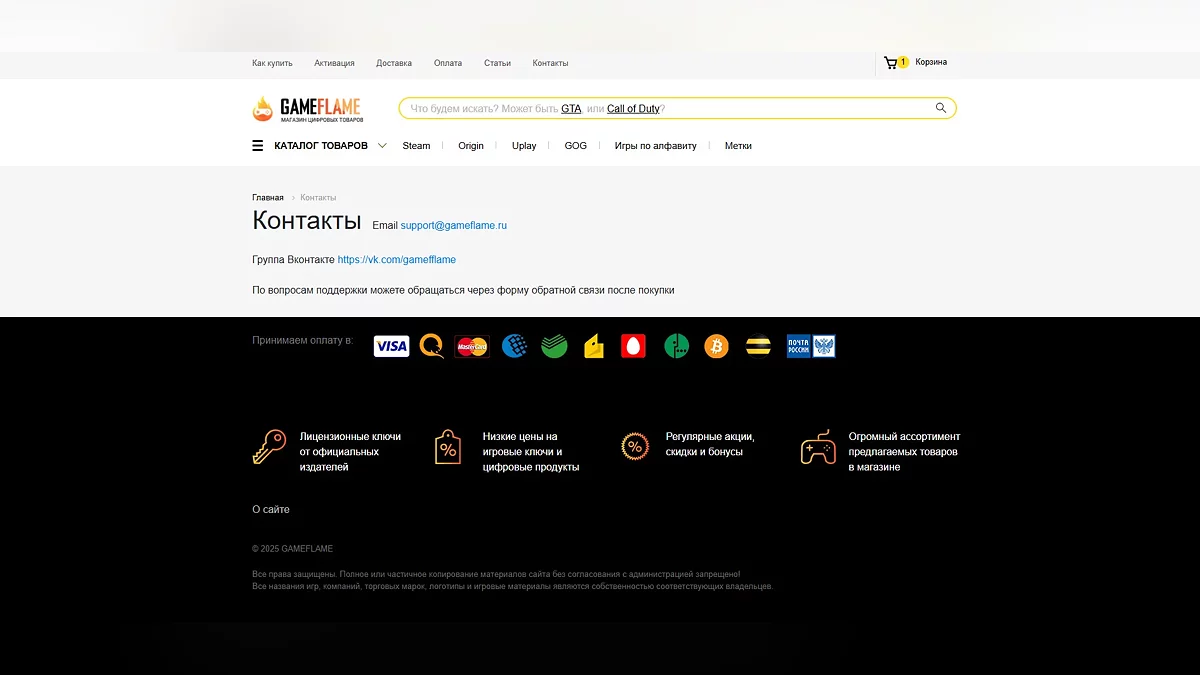Open the Origin category
Image resolution: width=1200 pixels, height=675 pixels.
(471, 146)
